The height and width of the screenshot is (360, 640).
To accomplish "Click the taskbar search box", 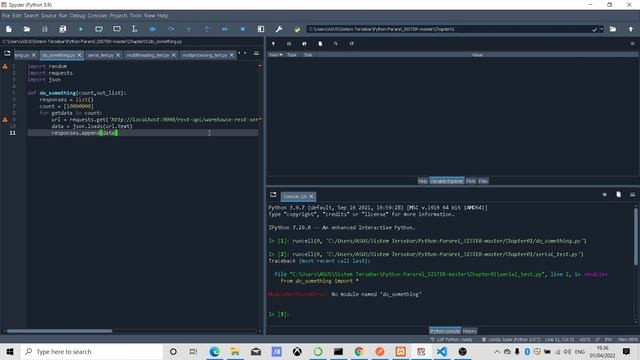I will tap(91, 351).
